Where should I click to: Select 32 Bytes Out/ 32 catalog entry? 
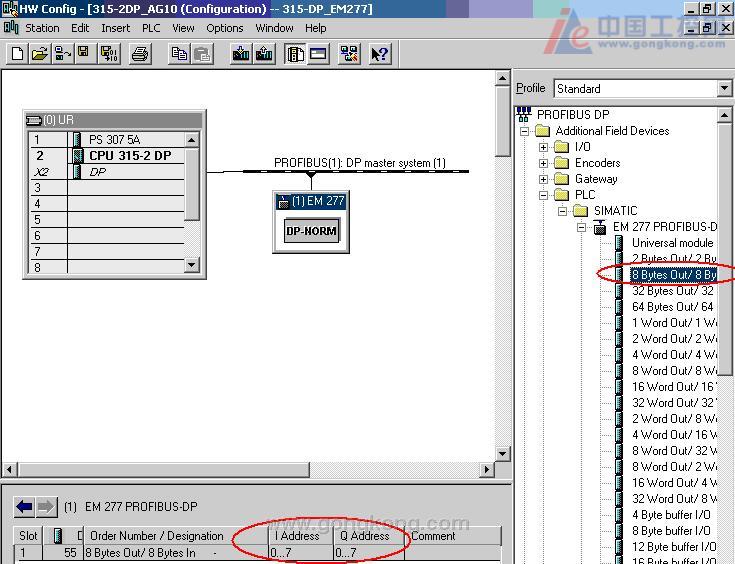[x=673, y=291]
